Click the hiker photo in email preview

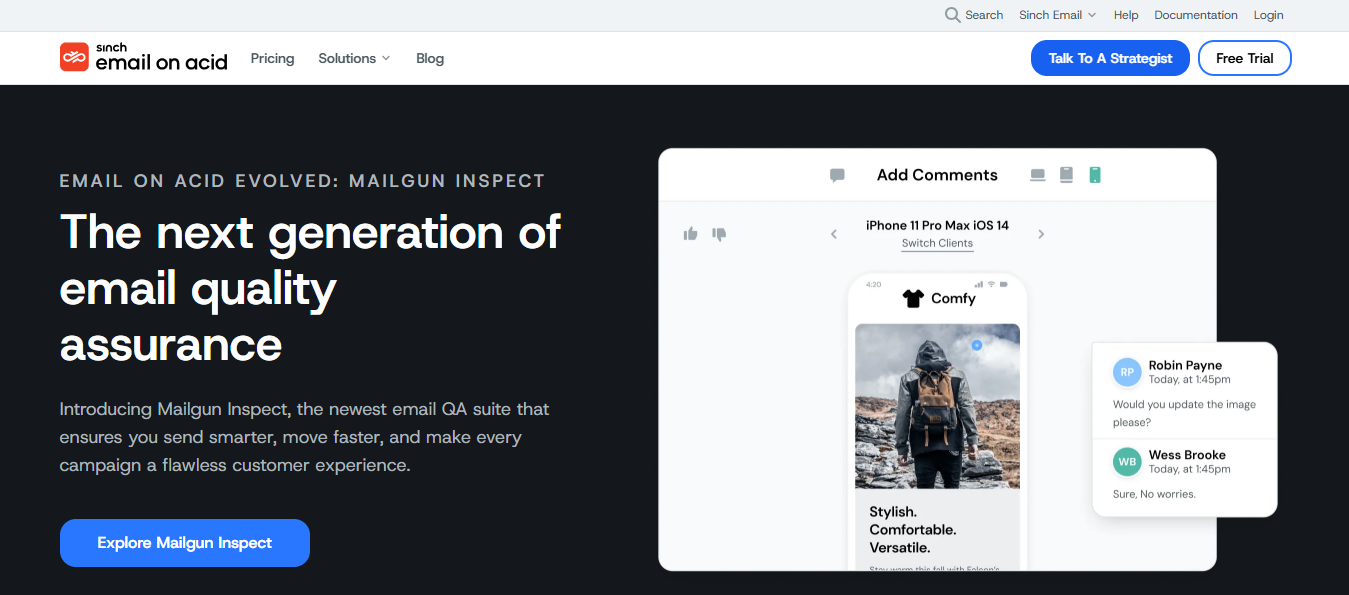(937, 406)
